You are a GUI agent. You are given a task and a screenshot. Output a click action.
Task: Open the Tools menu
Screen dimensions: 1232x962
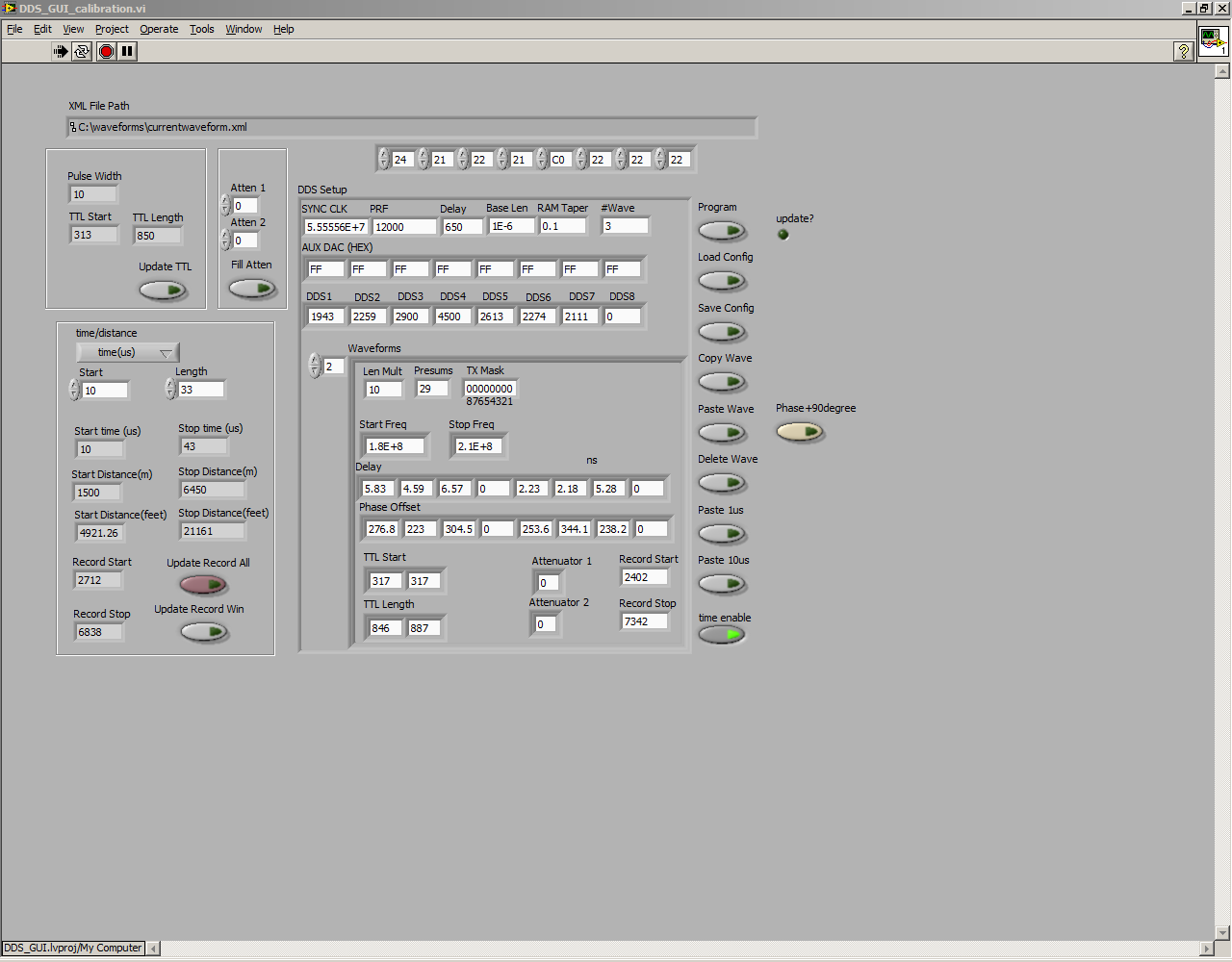pyautogui.click(x=201, y=29)
